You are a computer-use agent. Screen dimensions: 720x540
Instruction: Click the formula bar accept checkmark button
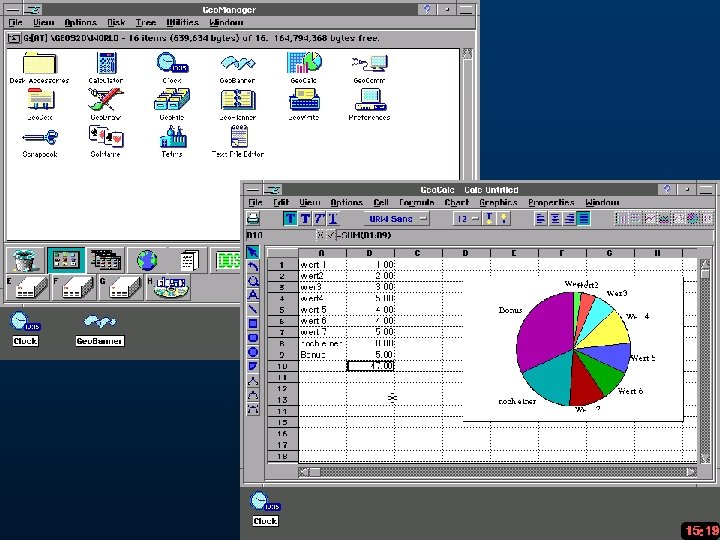click(x=331, y=235)
